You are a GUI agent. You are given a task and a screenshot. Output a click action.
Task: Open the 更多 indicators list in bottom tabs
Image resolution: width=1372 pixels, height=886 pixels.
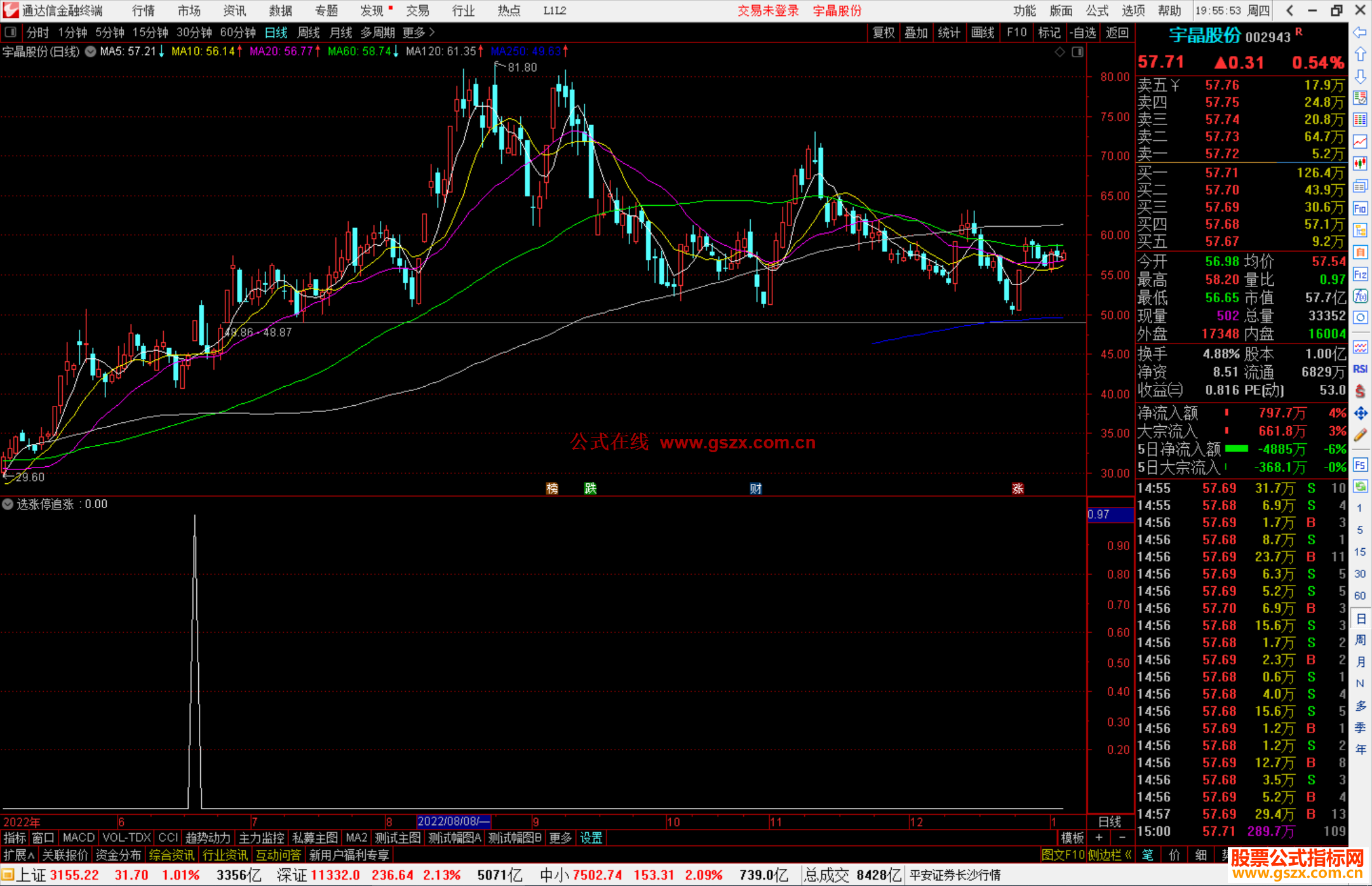pos(560,838)
